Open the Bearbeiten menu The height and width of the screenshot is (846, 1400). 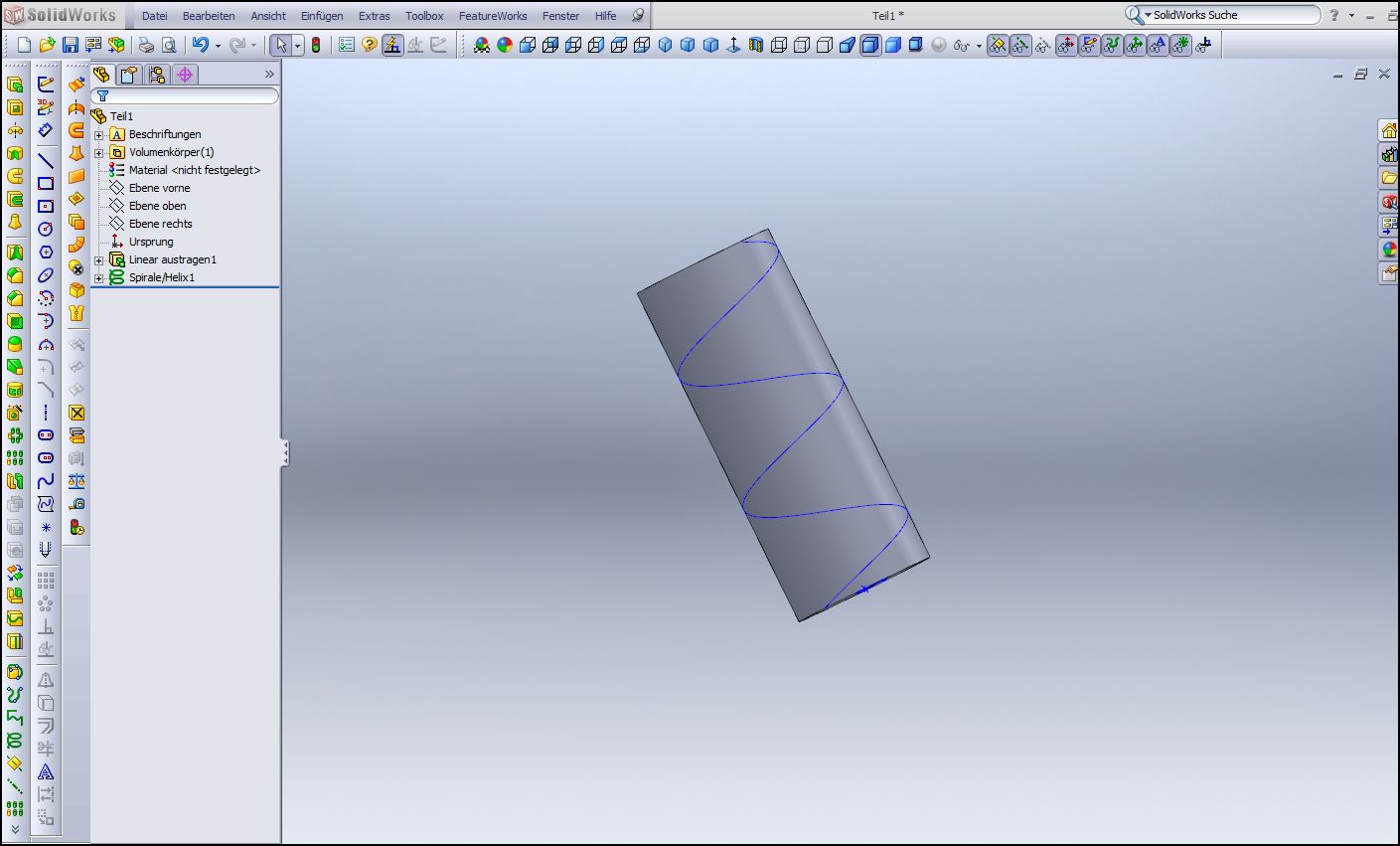point(209,16)
